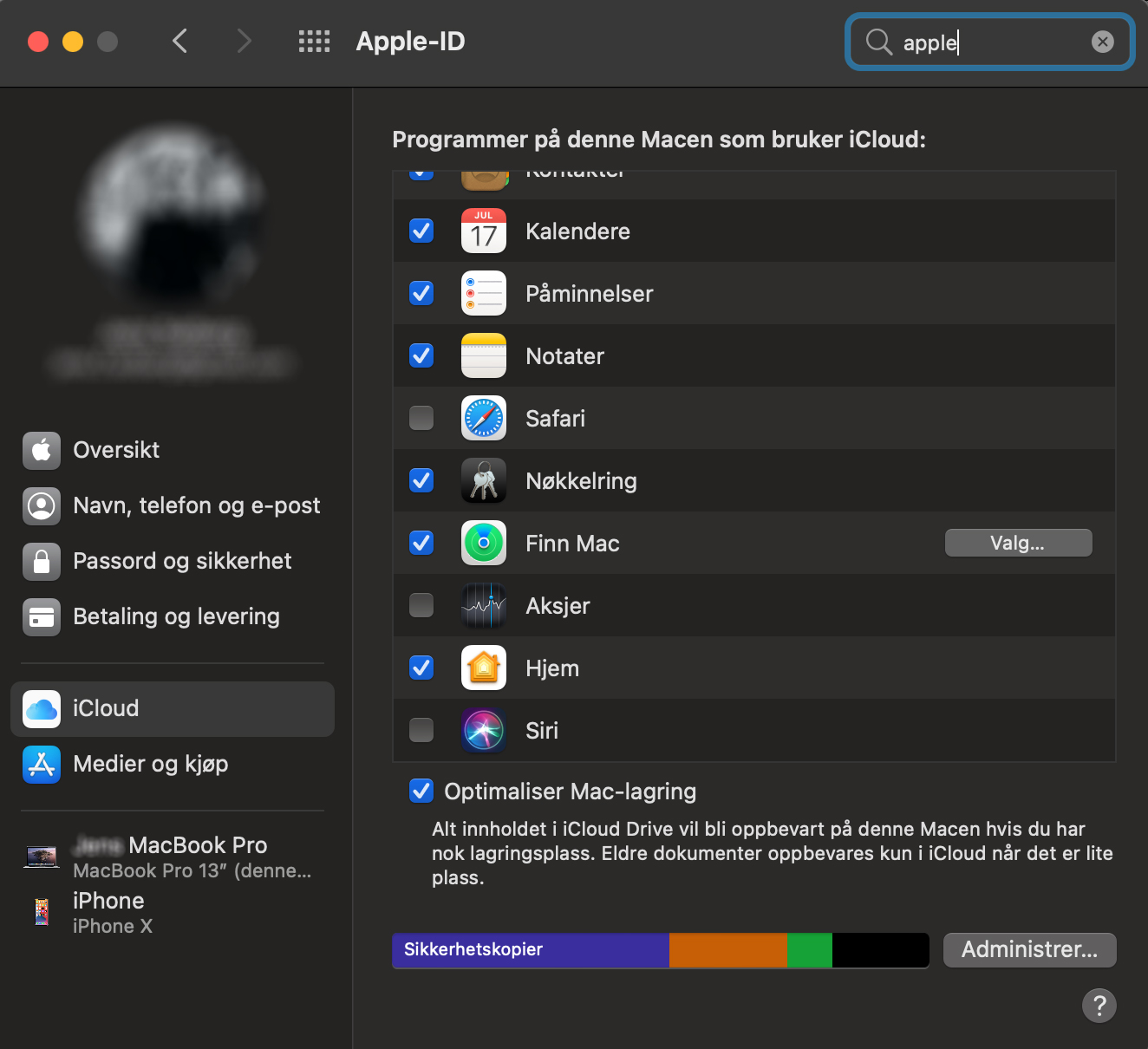The width and height of the screenshot is (1148, 1049).
Task: Open Medier og kjøp section
Action: [x=173, y=765]
